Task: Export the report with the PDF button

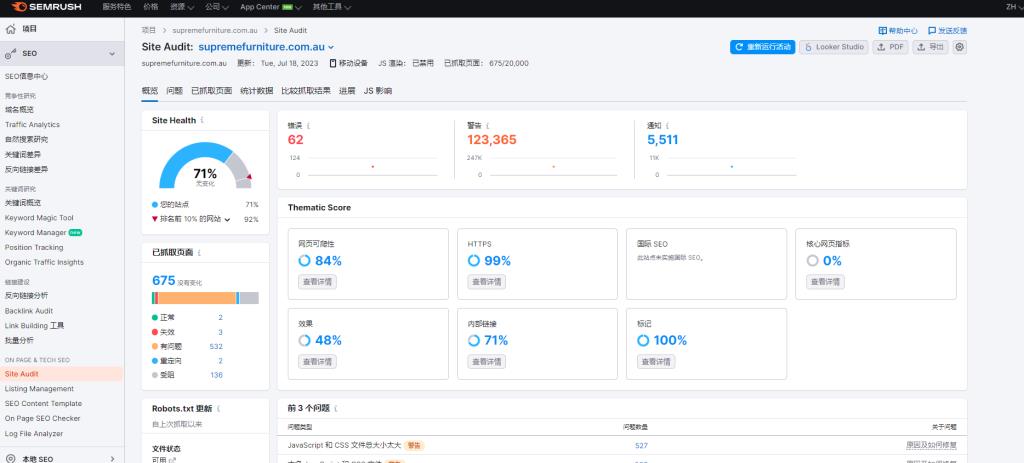Action: [x=890, y=47]
